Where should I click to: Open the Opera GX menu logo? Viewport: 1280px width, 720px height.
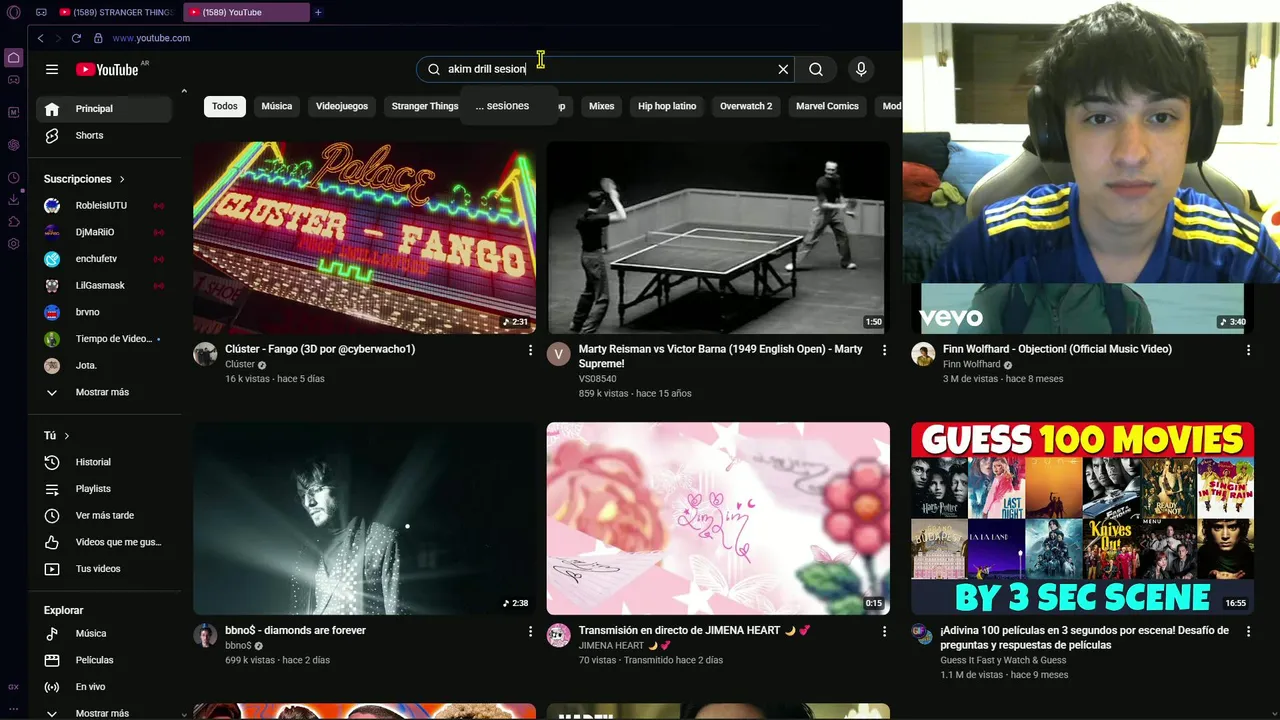coord(14,12)
